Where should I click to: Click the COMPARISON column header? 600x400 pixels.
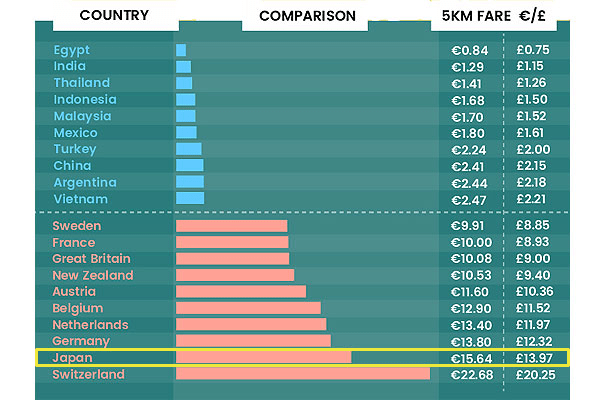(306, 15)
